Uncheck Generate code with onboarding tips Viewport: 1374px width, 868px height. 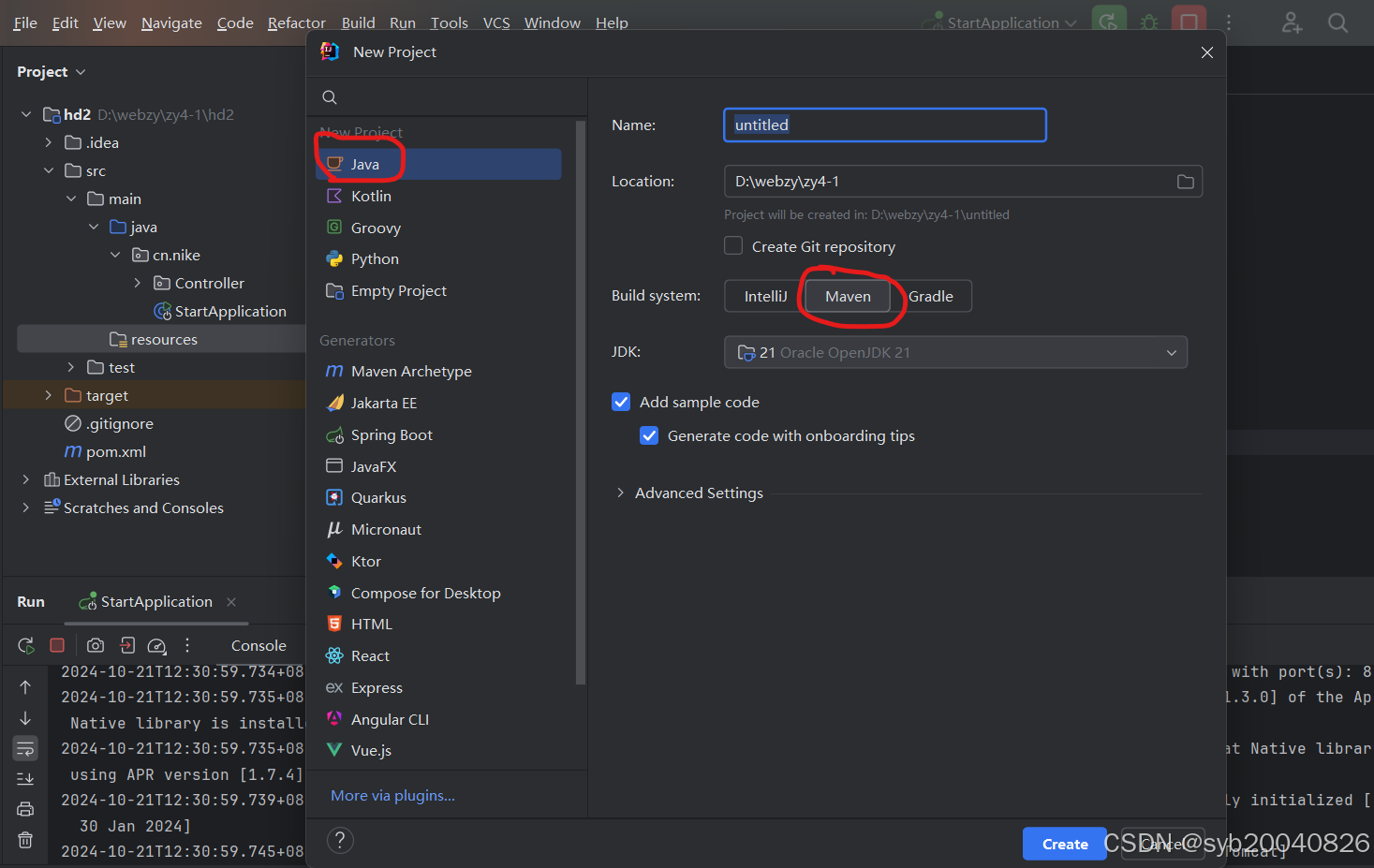coord(649,435)
